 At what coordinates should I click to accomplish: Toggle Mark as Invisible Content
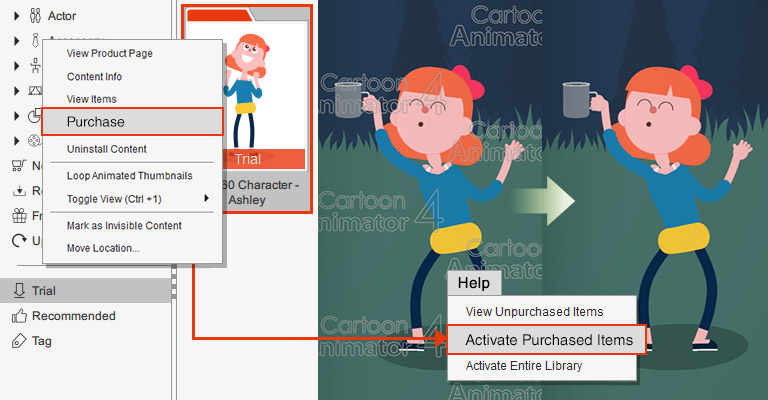[125, 225]
